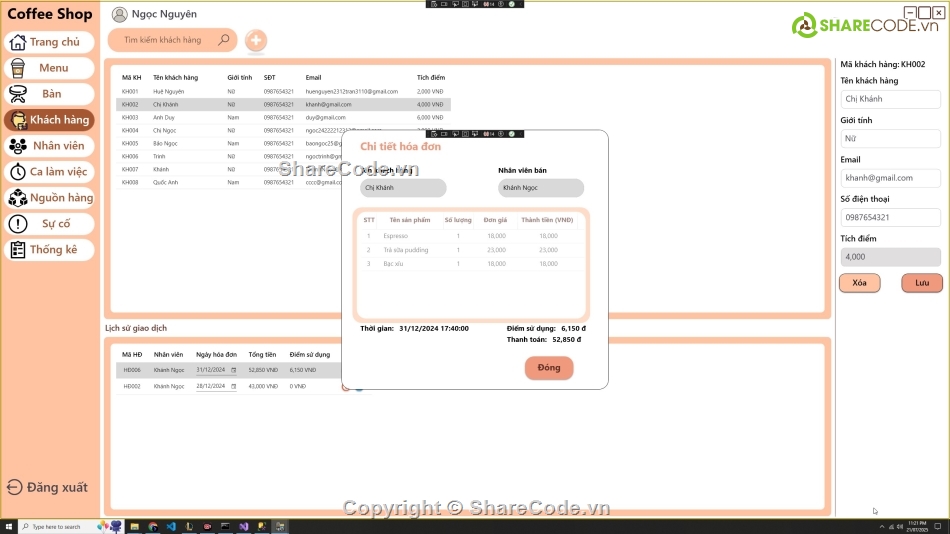Screen dimensions: 950x534
Task: Open Nguồn hàng supplies section
Action: click(49, 198)
